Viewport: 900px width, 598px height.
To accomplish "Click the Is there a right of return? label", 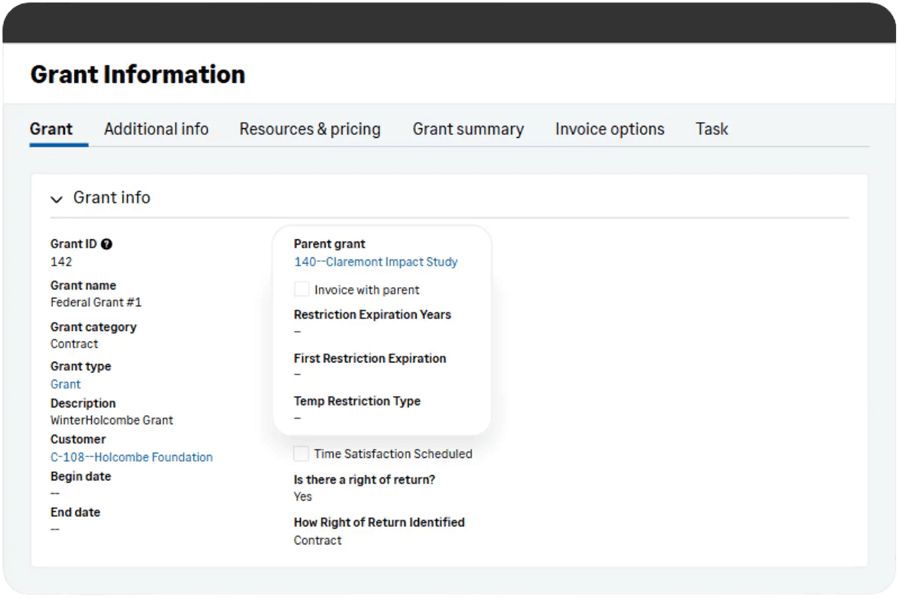I will pos(364,479).
